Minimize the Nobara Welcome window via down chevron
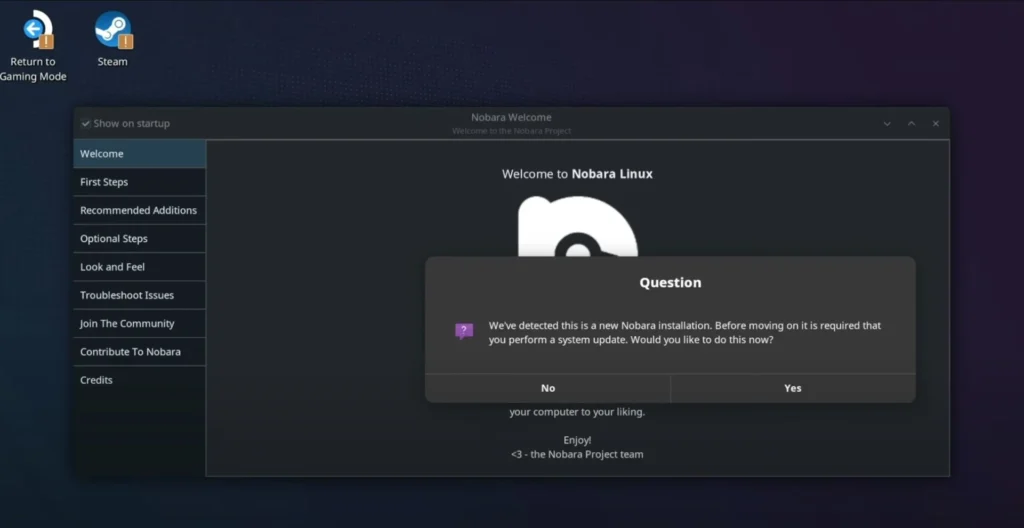 click(887, 124)
